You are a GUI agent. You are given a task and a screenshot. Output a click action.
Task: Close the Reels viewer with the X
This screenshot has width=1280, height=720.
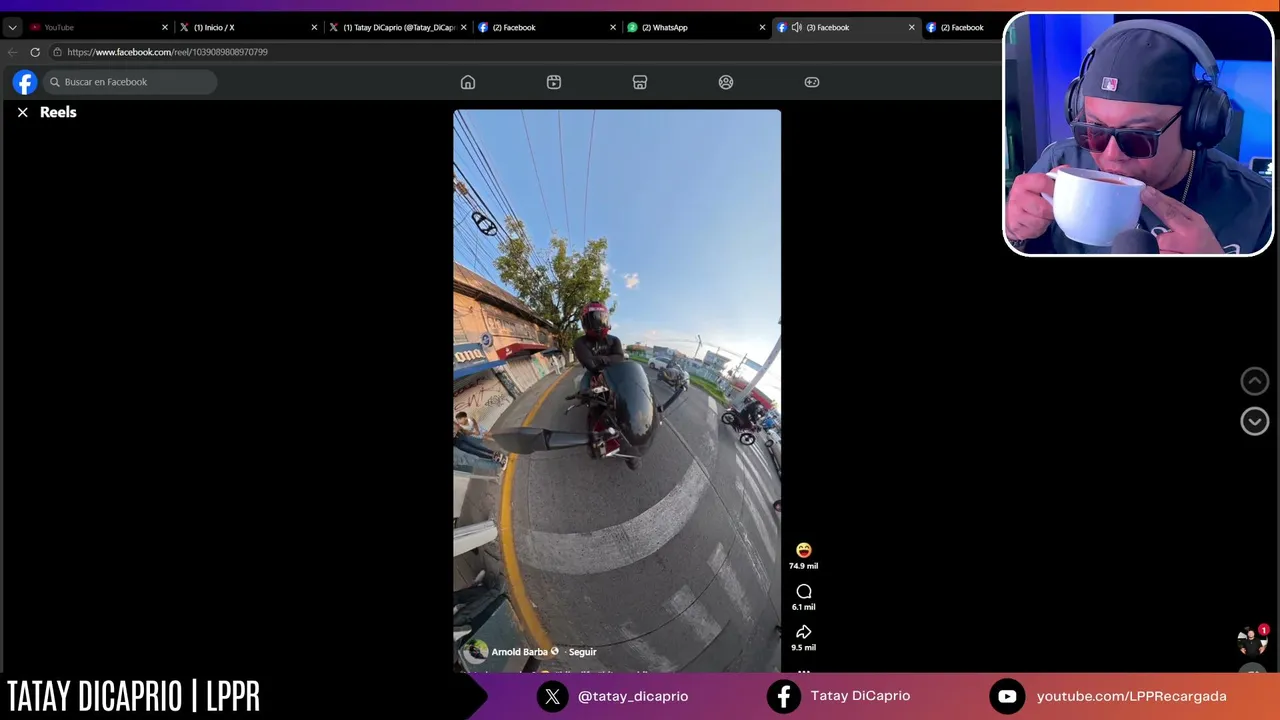point(23,113)
